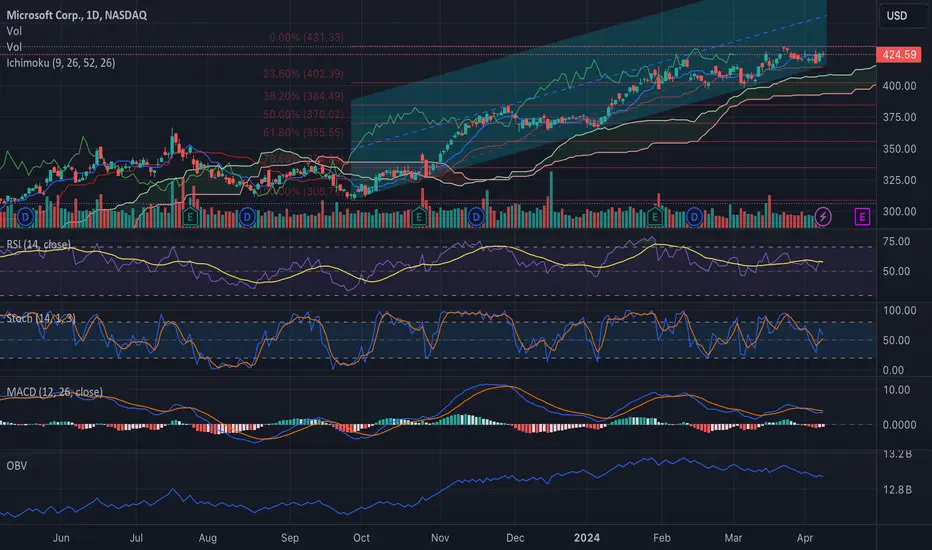
Task: Click the dividend marker in mid-November
Action: tap(476, 217)
